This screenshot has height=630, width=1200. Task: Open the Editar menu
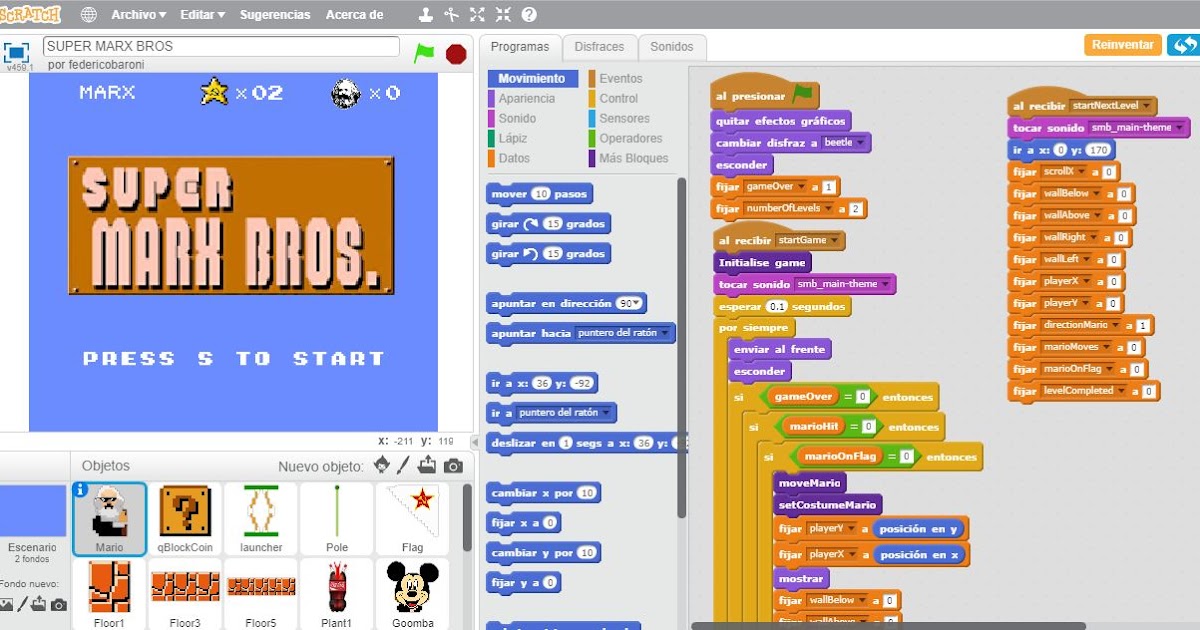[200, 14]
